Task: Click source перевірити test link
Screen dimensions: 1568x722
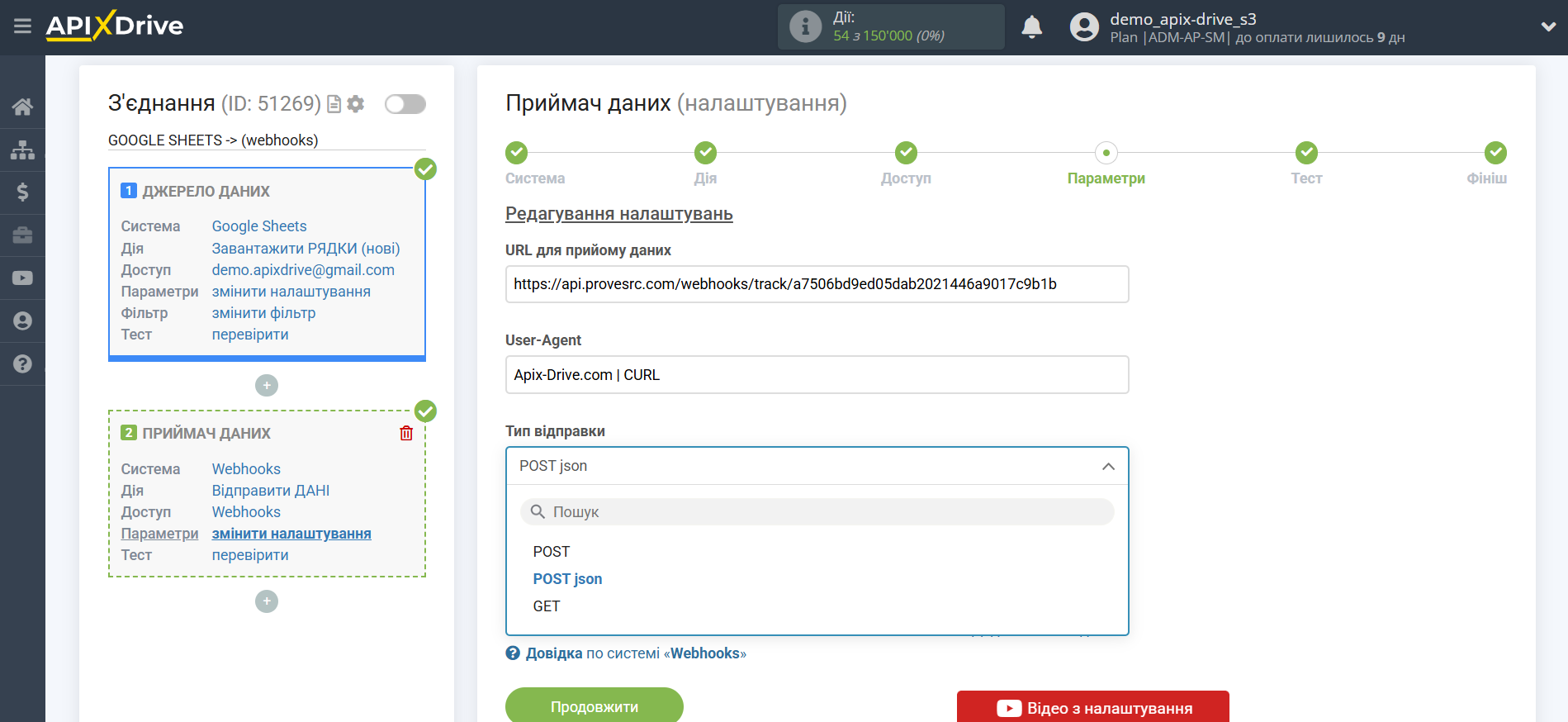Action: pos(250,335)
